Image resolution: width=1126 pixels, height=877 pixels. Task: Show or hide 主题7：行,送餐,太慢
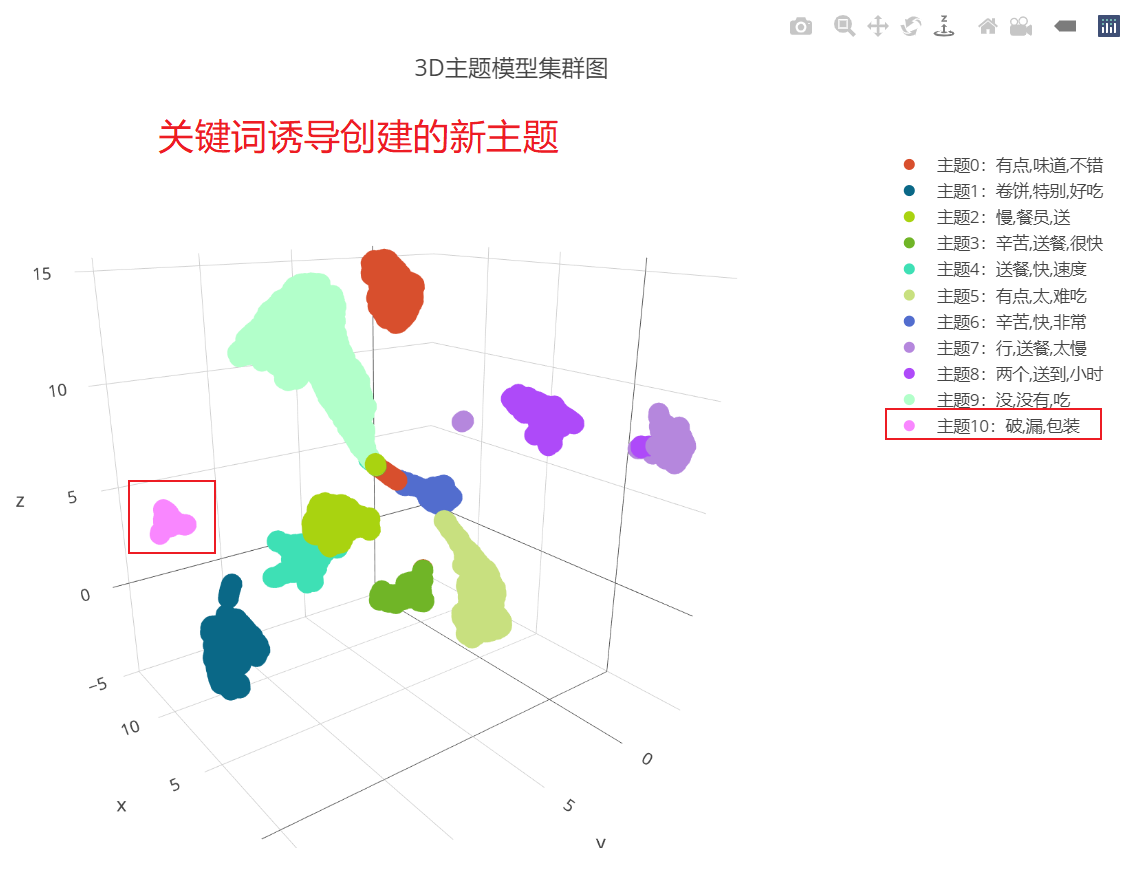coord(995,348)
